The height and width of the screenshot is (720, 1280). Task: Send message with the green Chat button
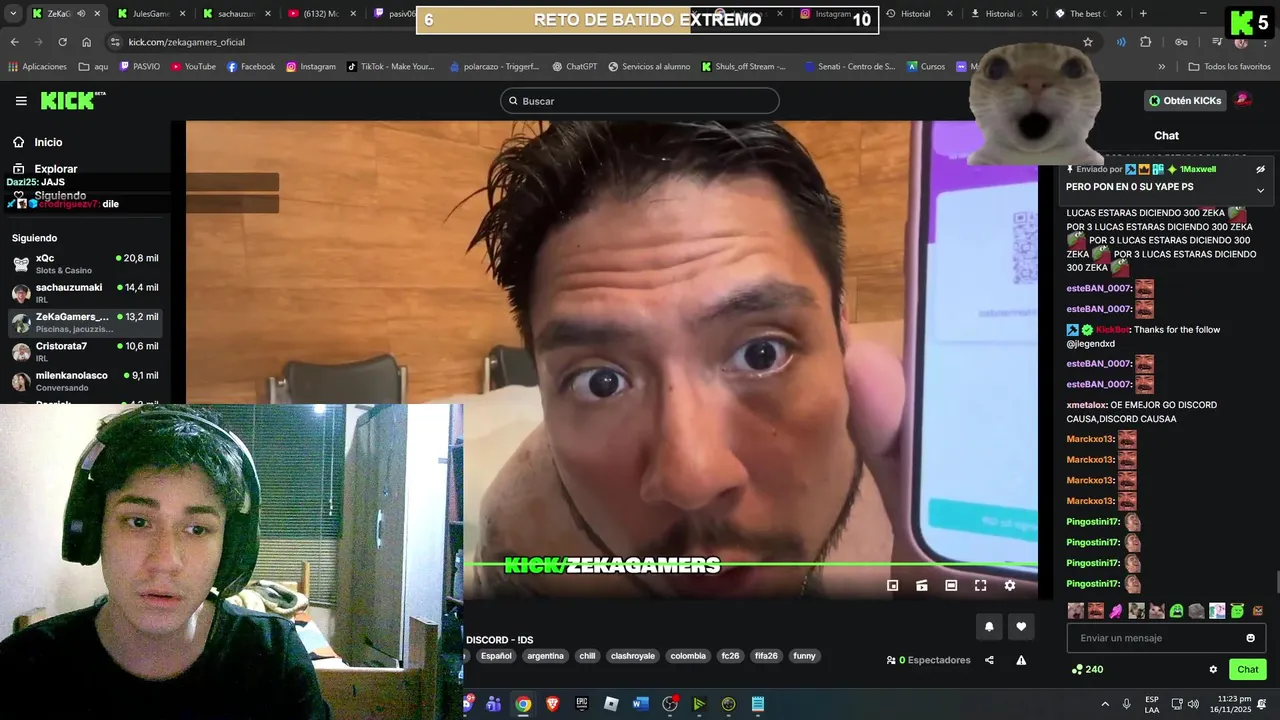click(x=1248, y=669)
